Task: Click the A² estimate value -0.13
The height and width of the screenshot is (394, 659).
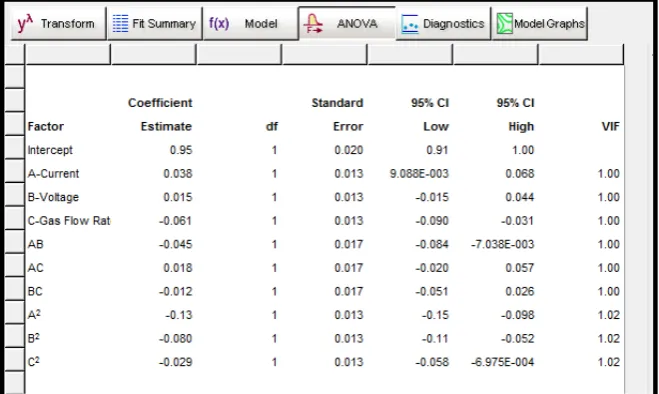Action: click(x=179, y=315)
